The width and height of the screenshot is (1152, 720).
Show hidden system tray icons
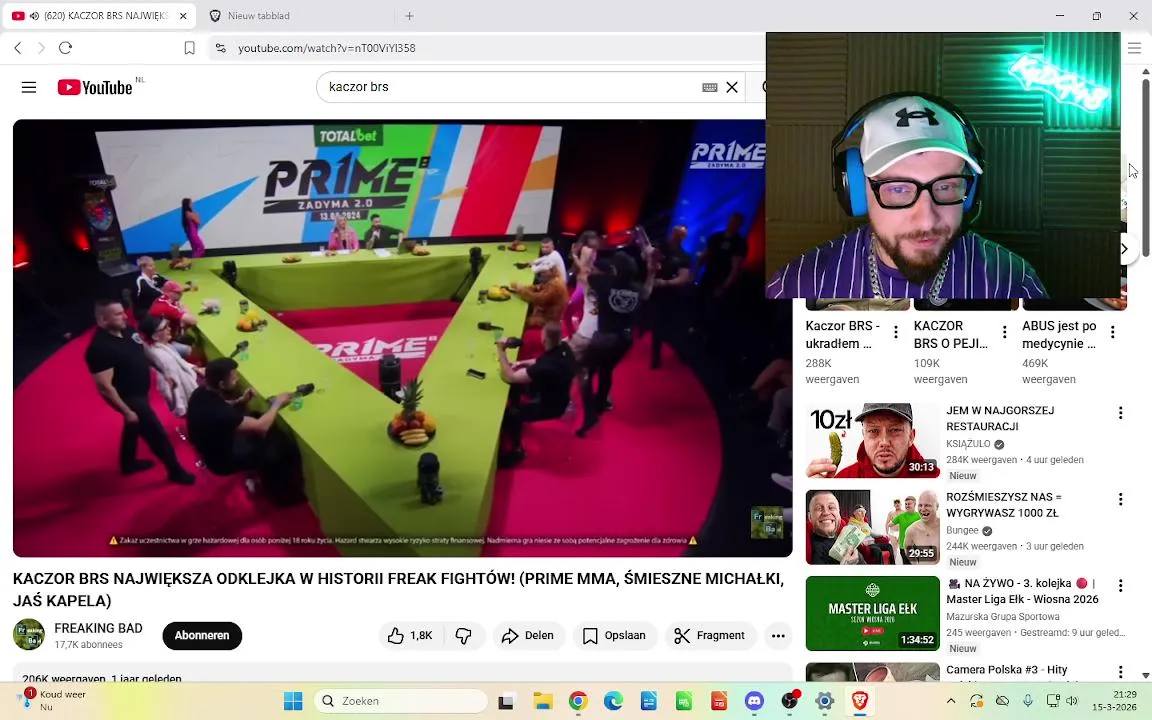pyautogui.click(x=951, y=701)
